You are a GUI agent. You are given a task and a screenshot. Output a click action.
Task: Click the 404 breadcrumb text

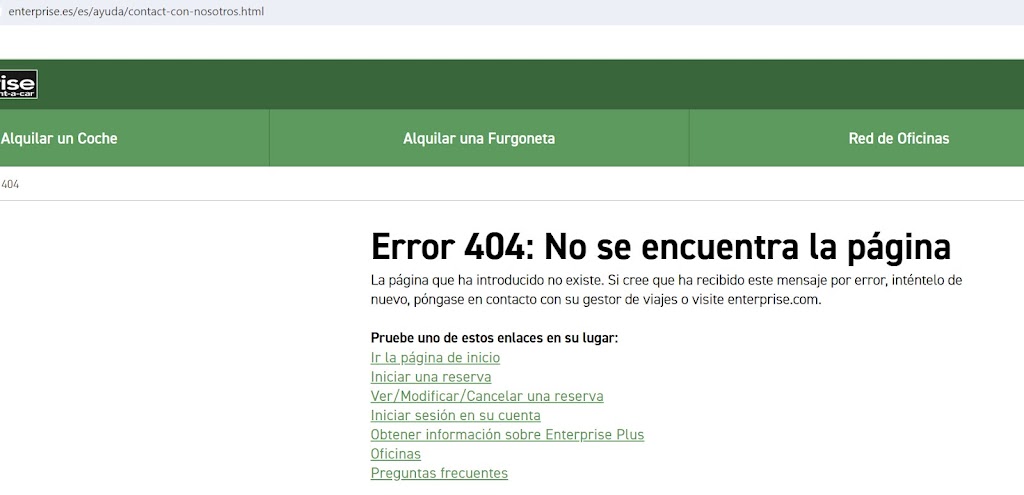[x=10, y=184]
